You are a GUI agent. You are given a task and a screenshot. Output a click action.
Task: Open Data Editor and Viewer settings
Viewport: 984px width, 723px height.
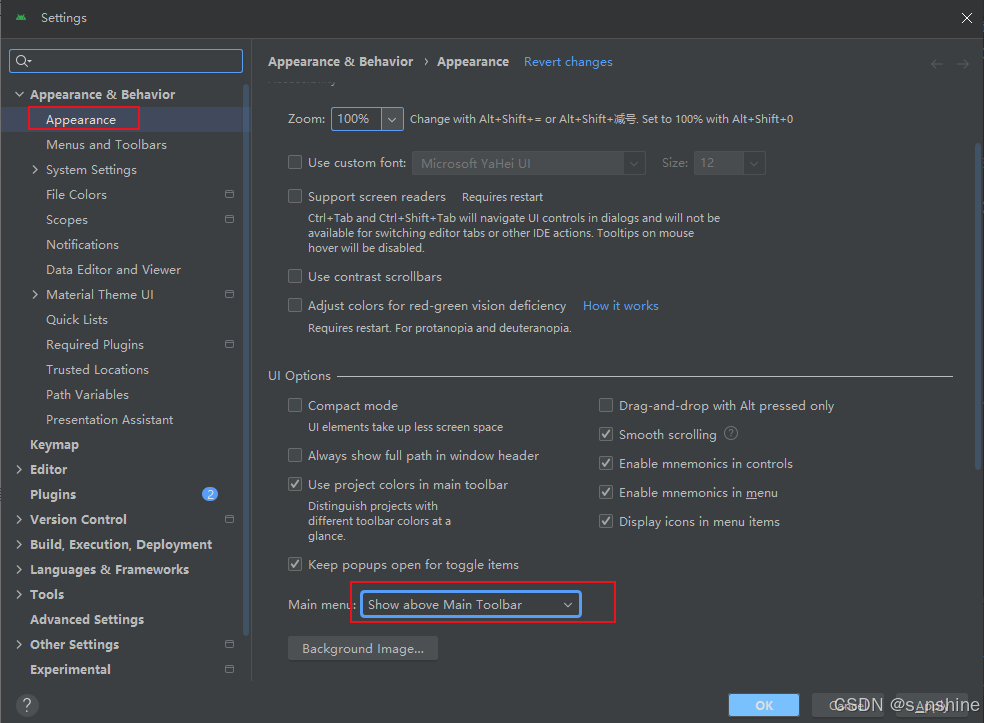tap(114, 269)
